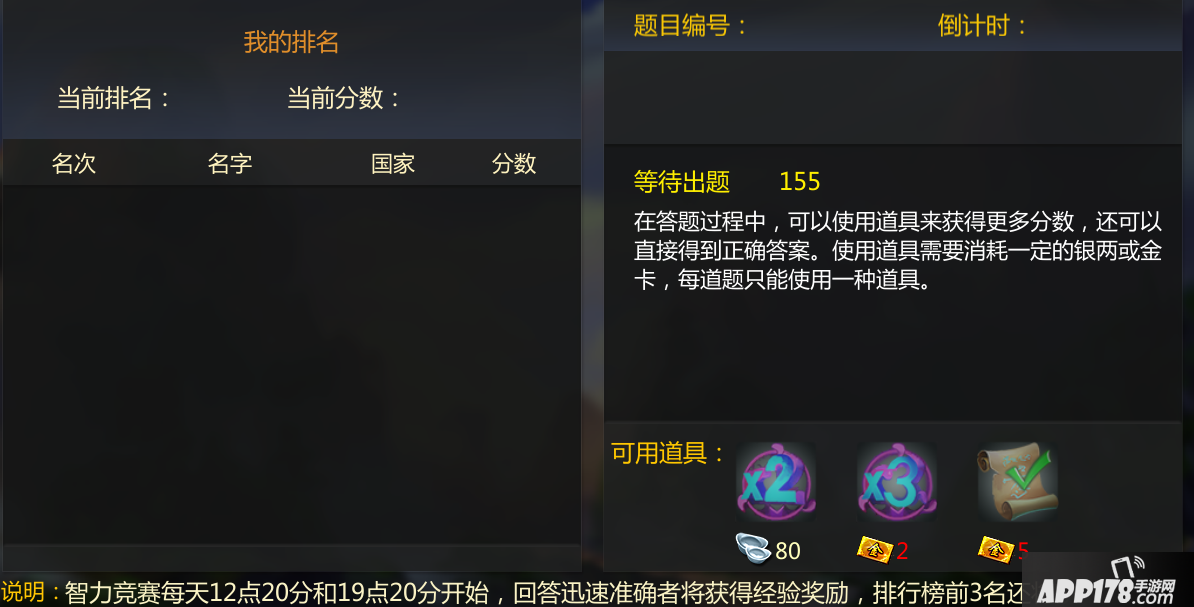The image size is (1194, 607).
Task: Click the 国家 column header
Action: pos(393,163)
